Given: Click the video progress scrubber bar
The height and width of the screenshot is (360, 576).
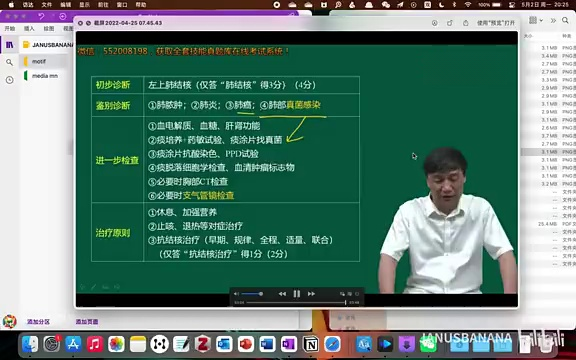Looking at the screenshot, I should (296, 303).
